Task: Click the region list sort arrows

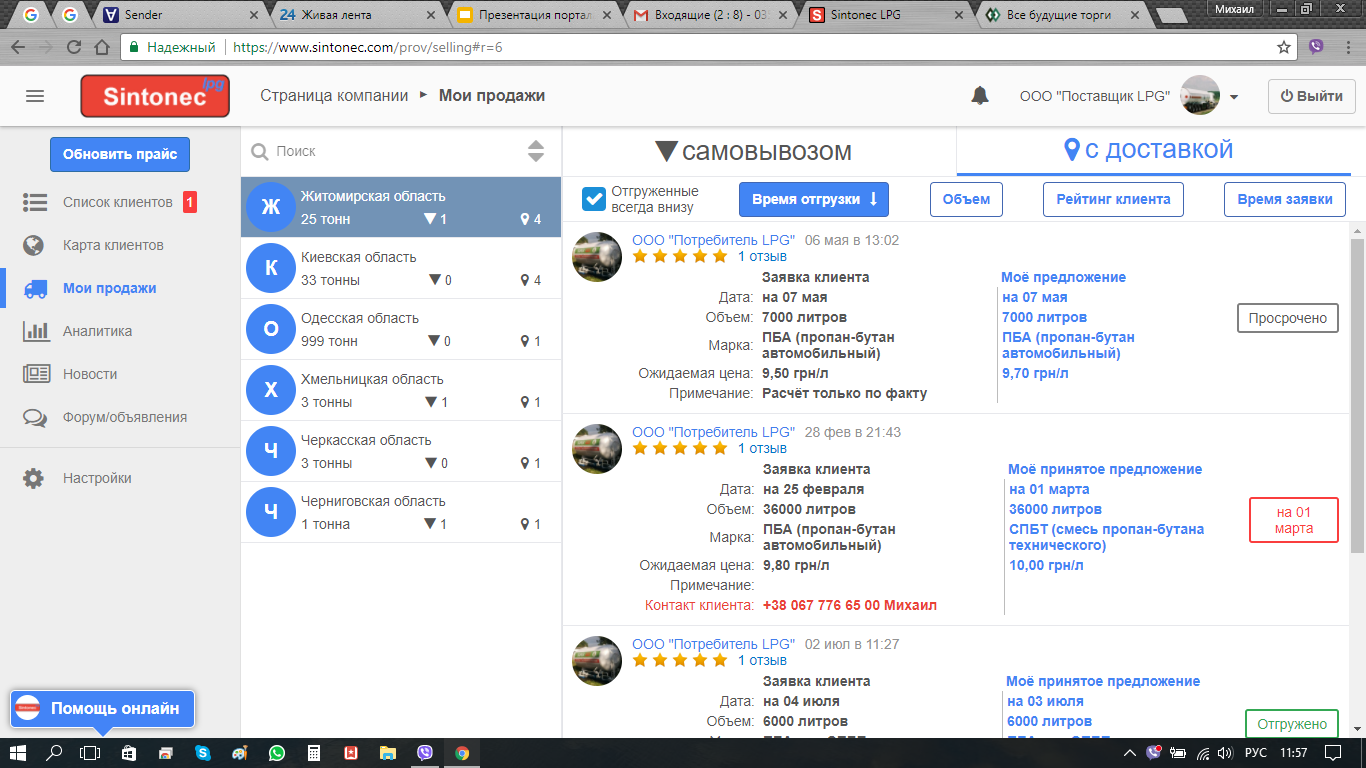Action: pos(536,151)
